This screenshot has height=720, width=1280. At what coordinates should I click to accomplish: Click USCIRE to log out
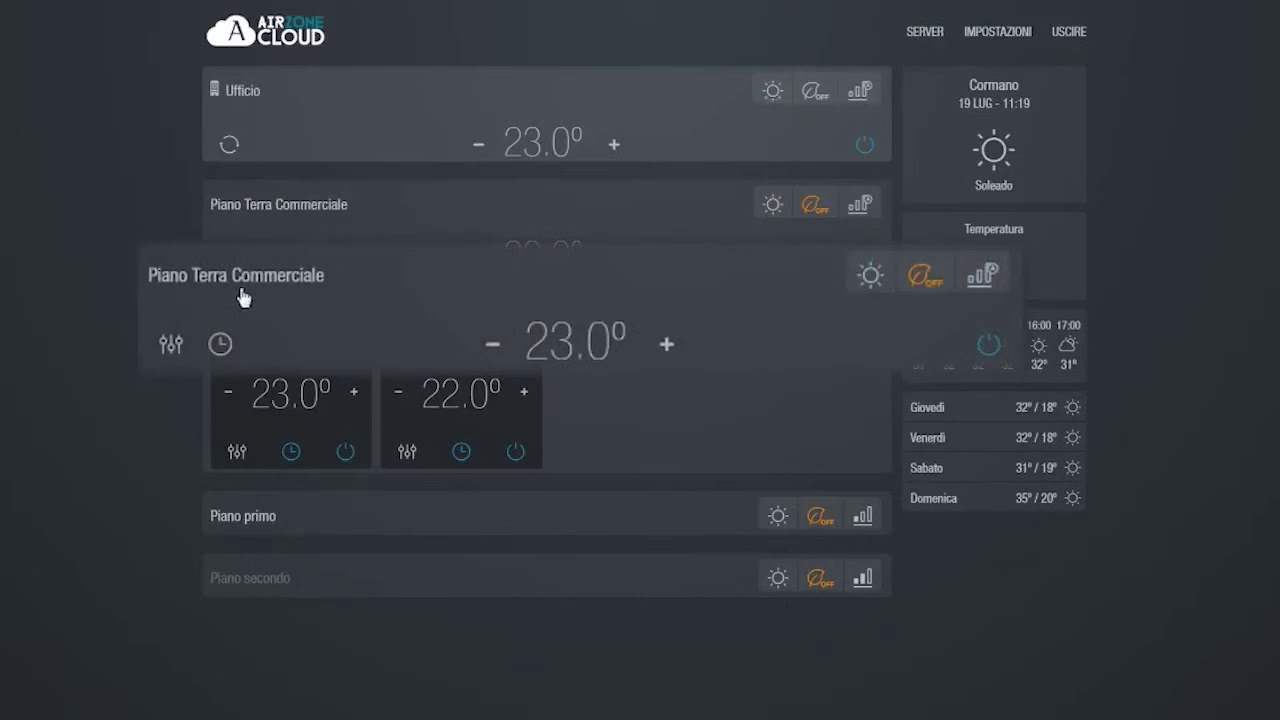point(1068,32)
